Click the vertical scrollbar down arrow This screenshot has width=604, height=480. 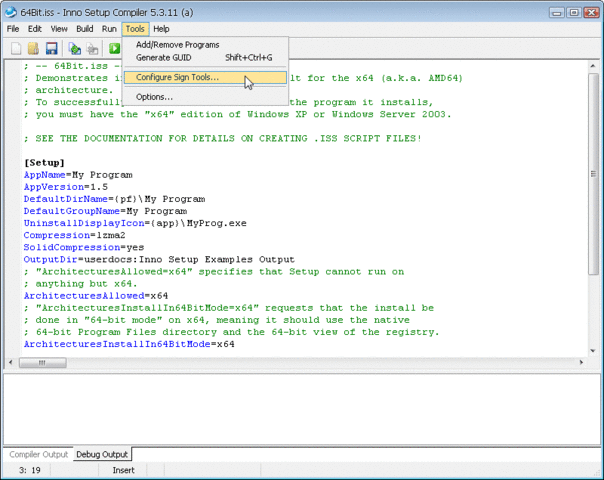pyautogui.click(x=593, y=351)
